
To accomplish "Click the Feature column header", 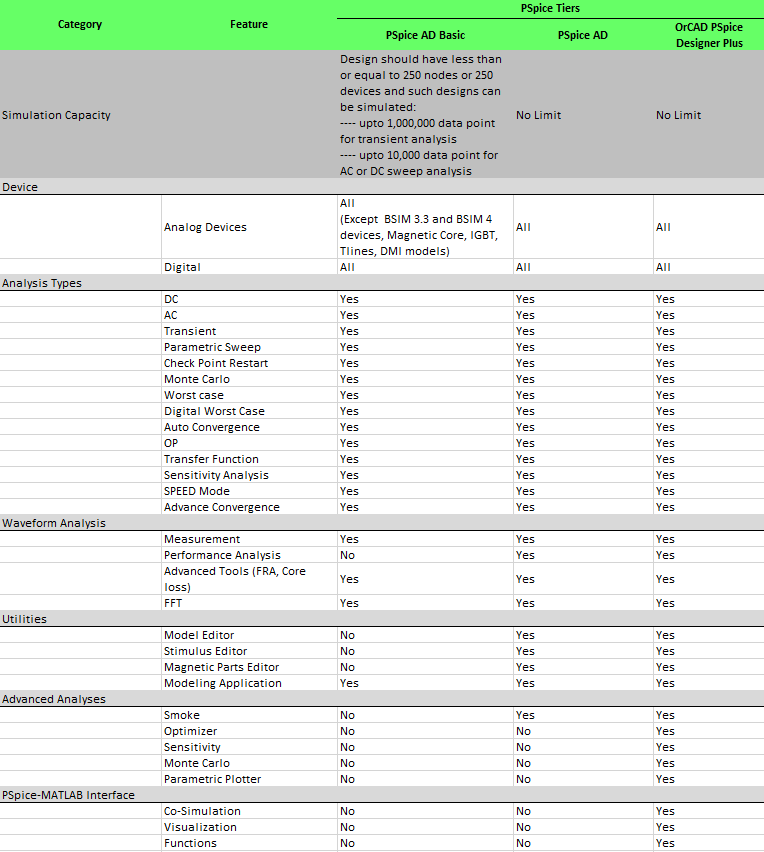I will click(249, 24).
